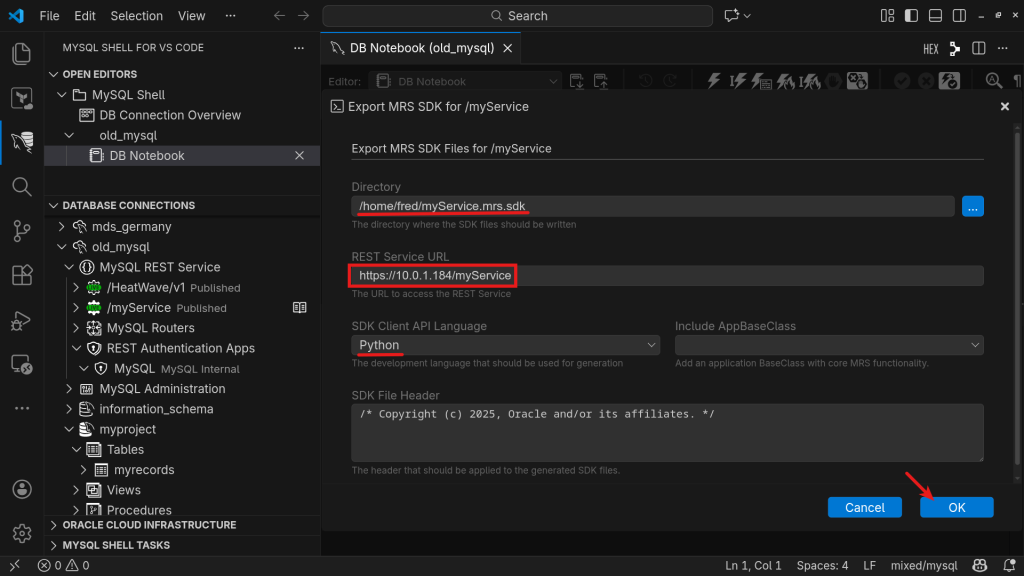Open the Selection menu
1024x576 pixels.
pos(136,16)
